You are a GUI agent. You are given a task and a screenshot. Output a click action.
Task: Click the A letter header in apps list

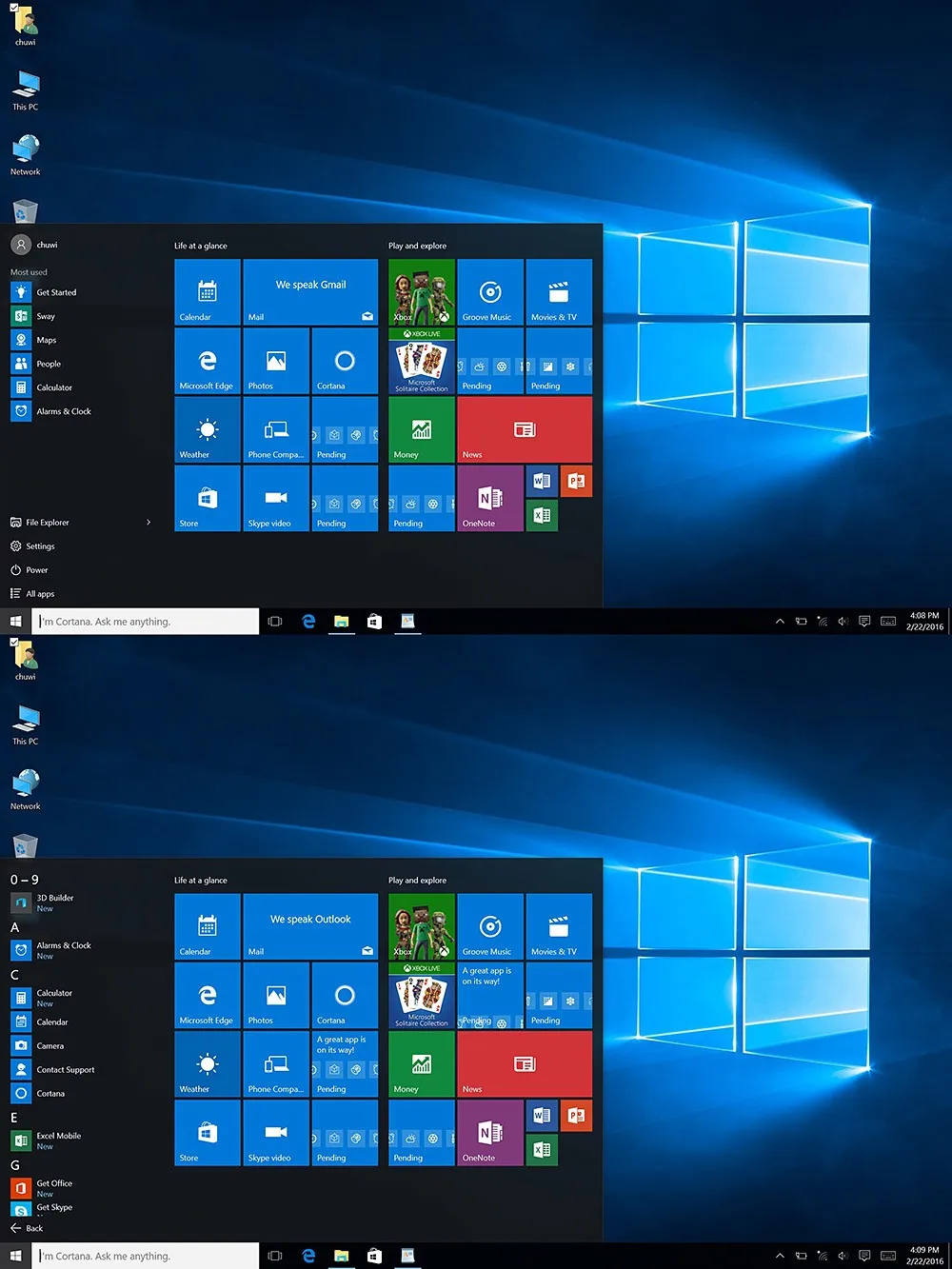tap(14, 927)
